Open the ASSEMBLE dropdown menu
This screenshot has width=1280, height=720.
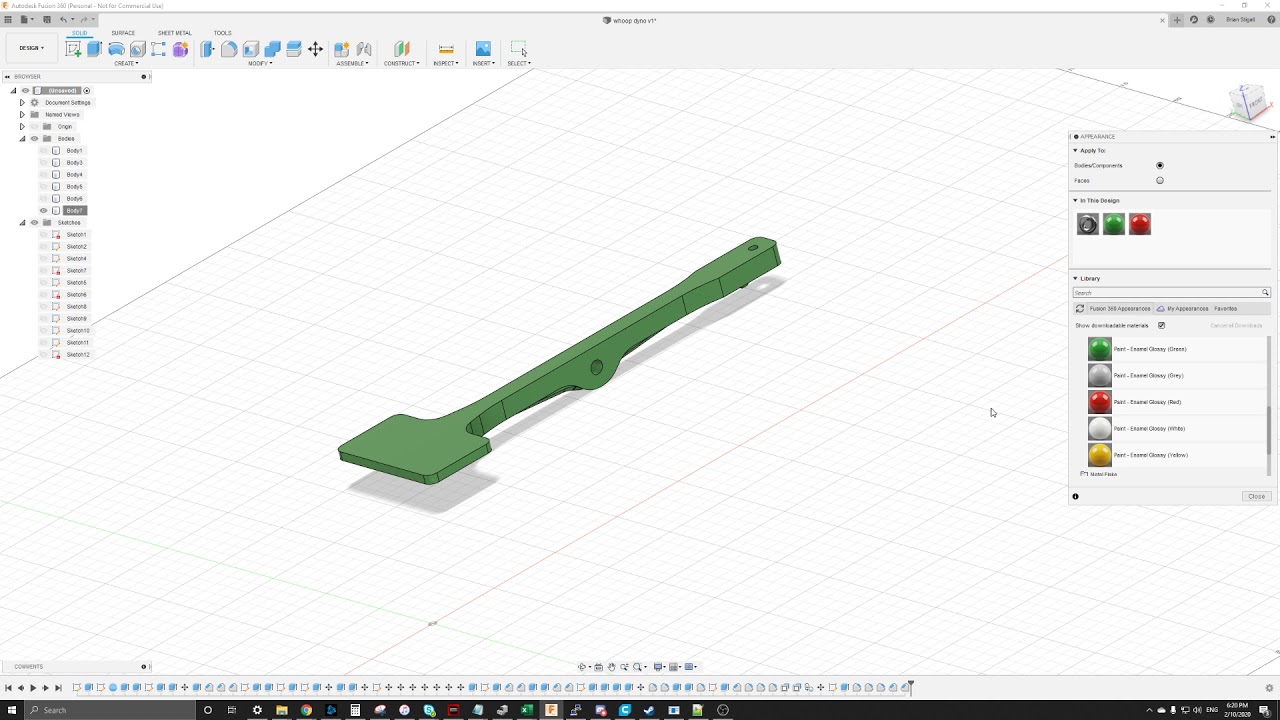(352, 63)
